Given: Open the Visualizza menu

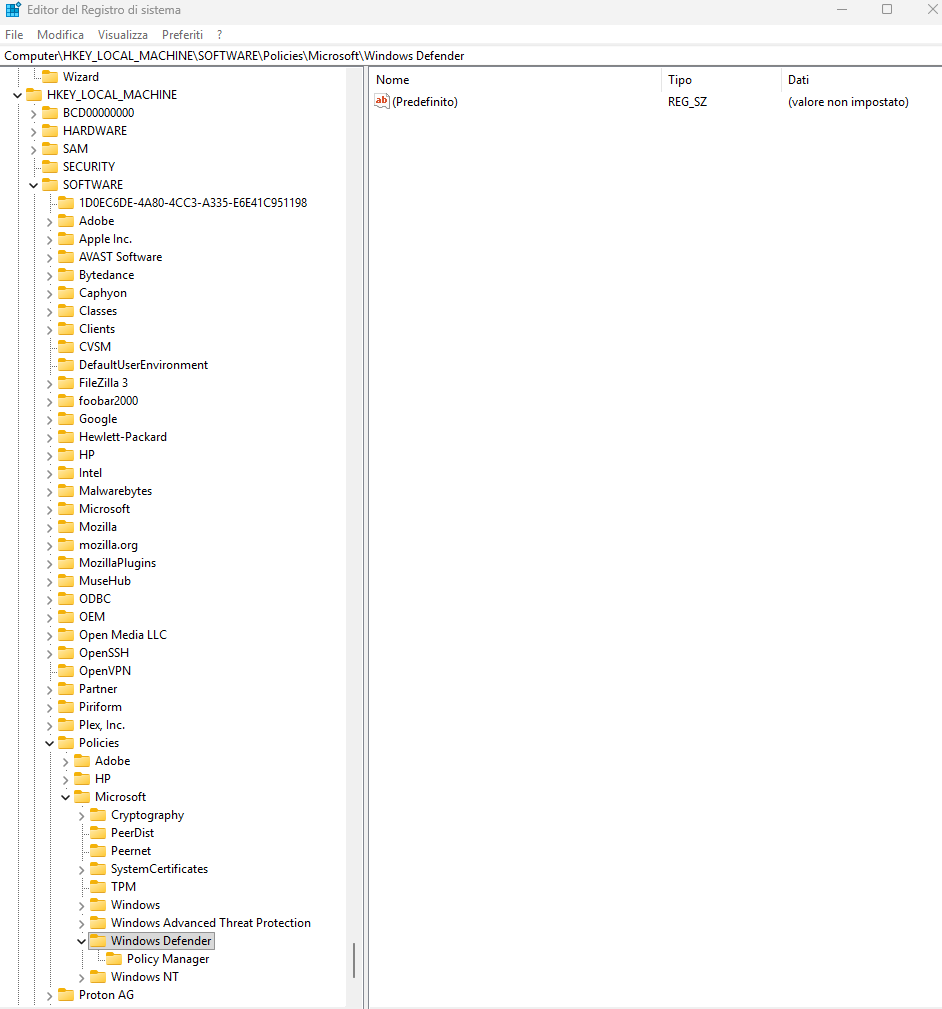Looking at the screenshot, I should coord(123,35).
